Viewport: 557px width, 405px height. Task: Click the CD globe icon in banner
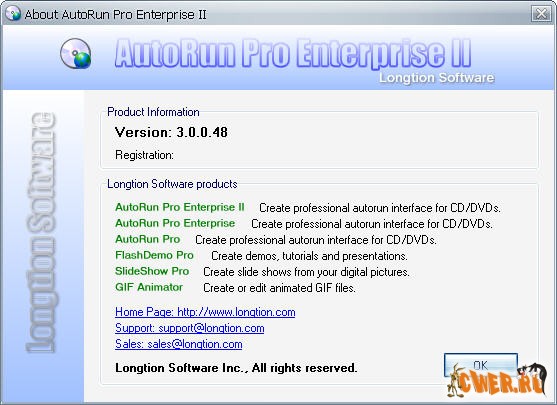coord(76,54)
